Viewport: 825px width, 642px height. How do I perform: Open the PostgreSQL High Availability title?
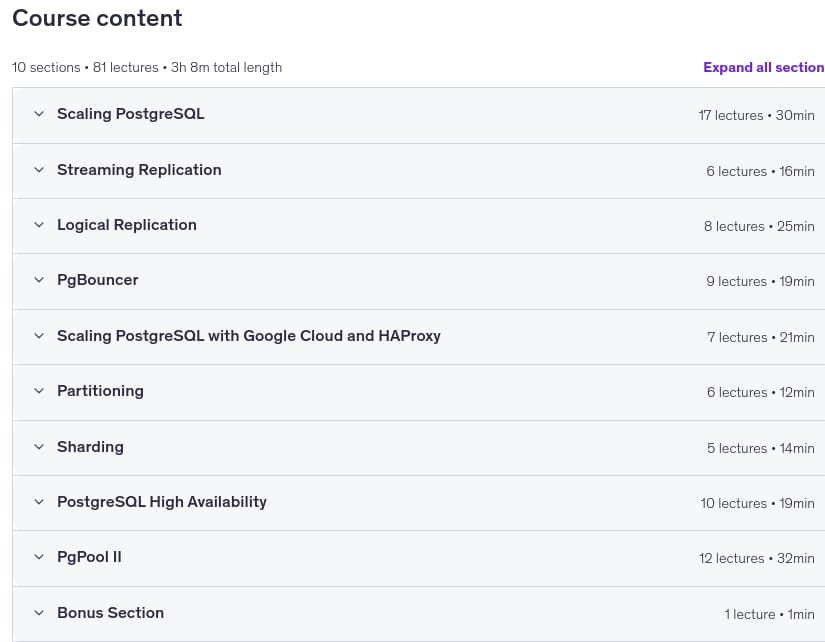(162, 501)
